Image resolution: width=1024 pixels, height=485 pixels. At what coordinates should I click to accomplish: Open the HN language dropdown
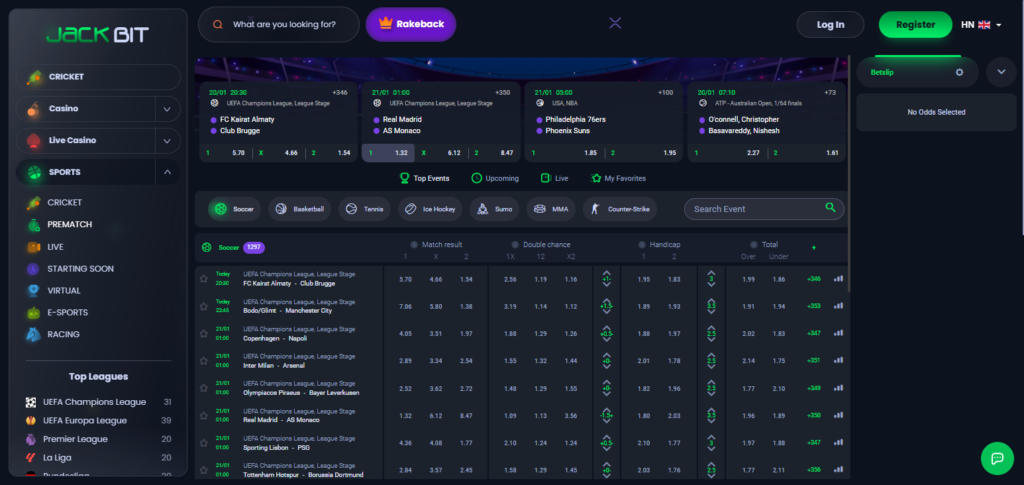click(x=982, y=25)
